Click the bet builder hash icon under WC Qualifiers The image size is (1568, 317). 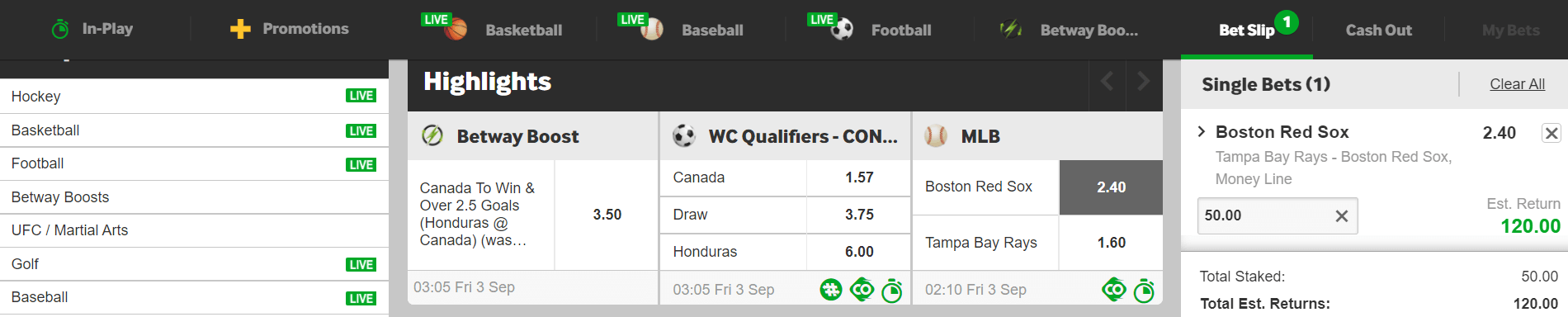point(831,290)
